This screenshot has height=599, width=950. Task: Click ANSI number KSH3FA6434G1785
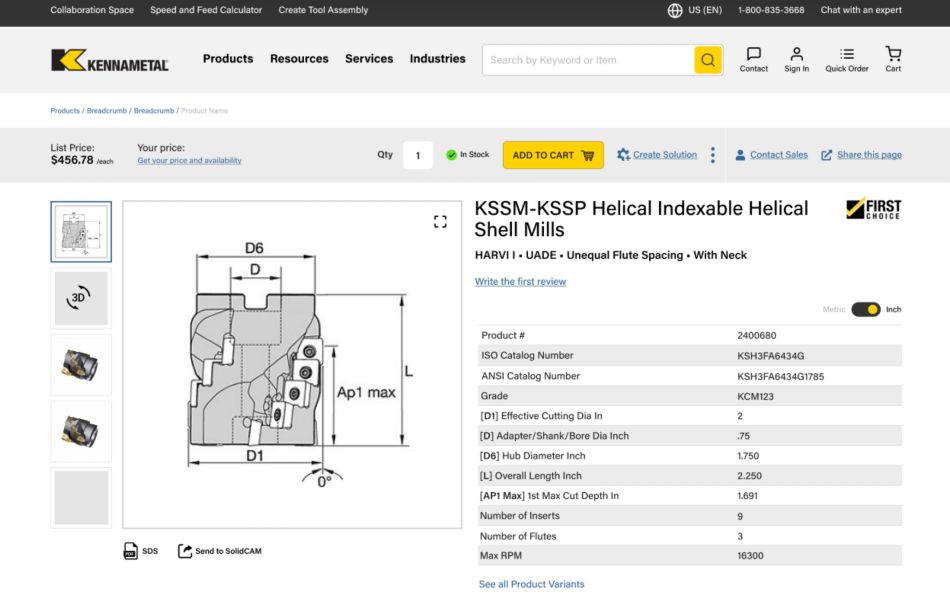click(x=780, y=377)
